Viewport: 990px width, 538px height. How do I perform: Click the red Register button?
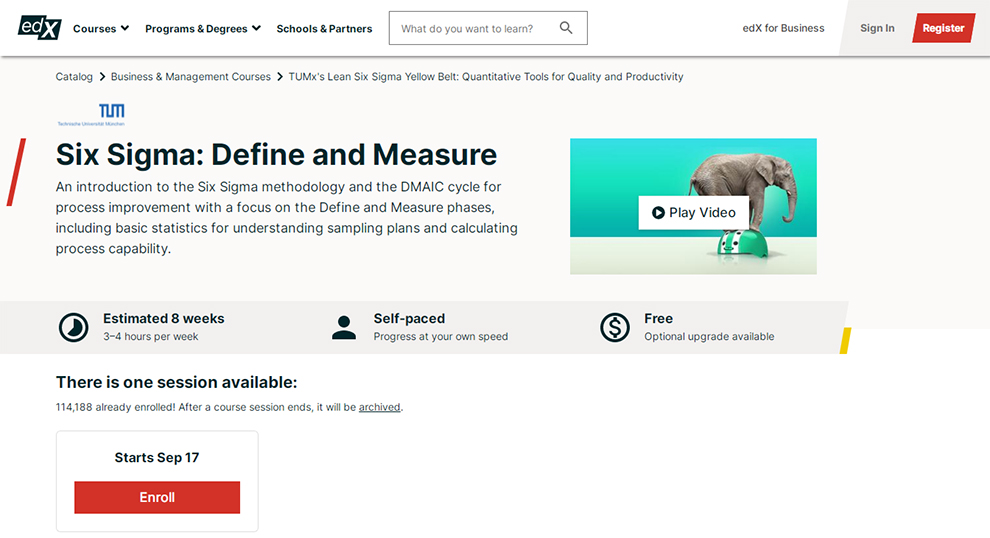point(943,28)
